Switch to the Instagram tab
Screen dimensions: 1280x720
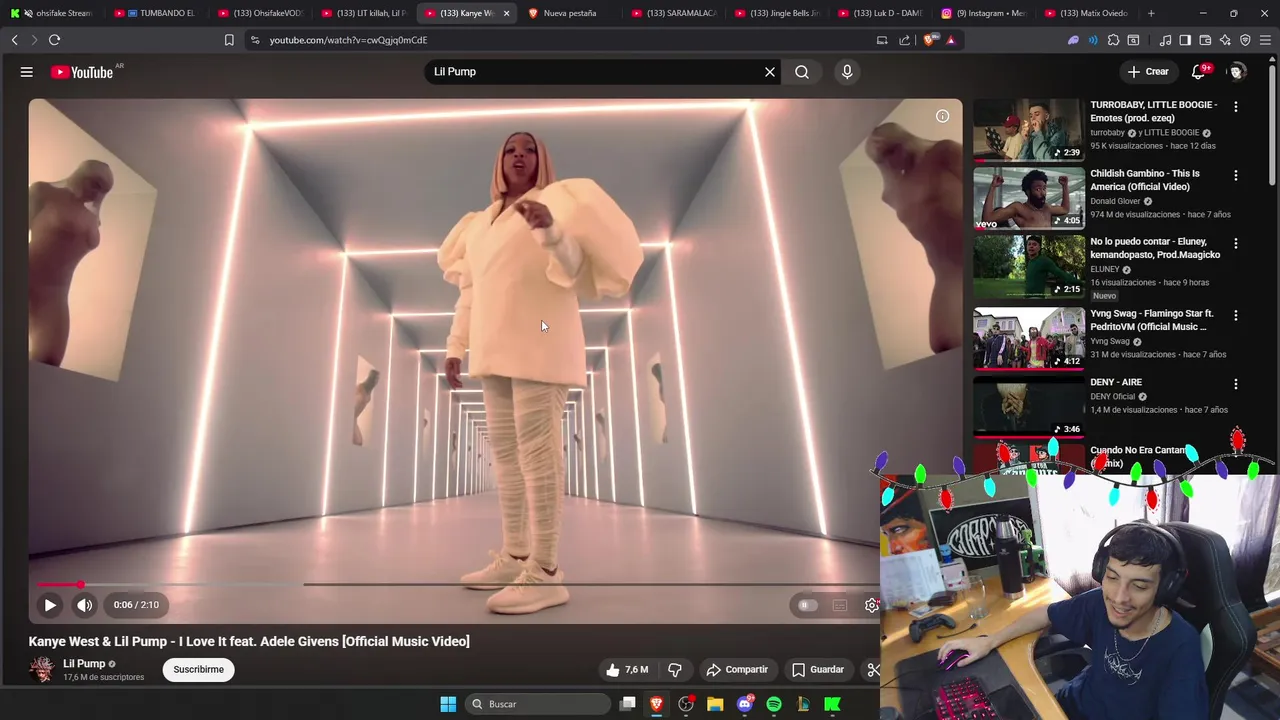click(984, 13)
